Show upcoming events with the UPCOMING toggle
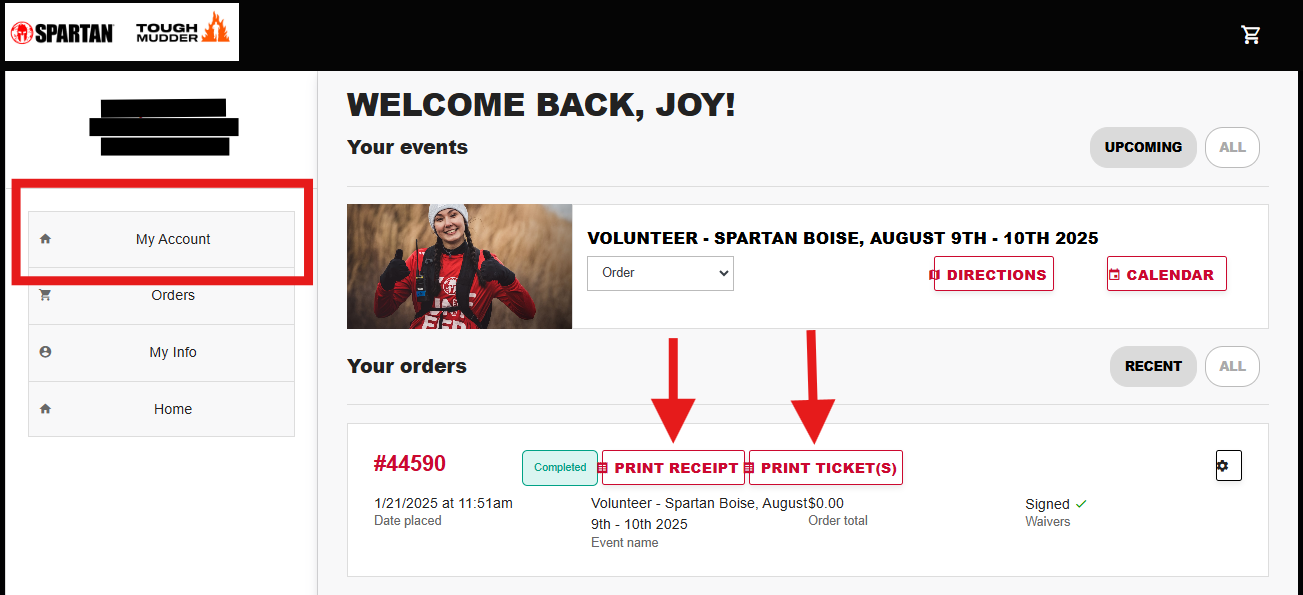1303x595 pixels. click(1142, 147)
